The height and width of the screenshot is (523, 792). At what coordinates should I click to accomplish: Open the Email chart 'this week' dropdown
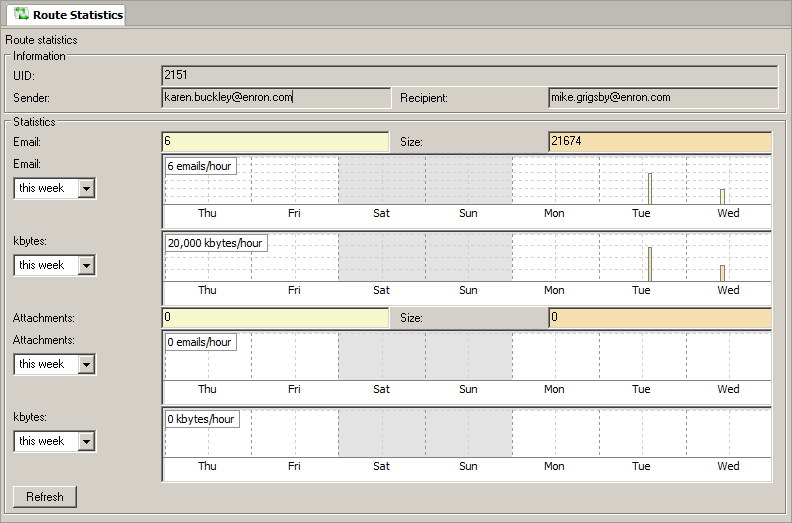click(x=86, y=188)
